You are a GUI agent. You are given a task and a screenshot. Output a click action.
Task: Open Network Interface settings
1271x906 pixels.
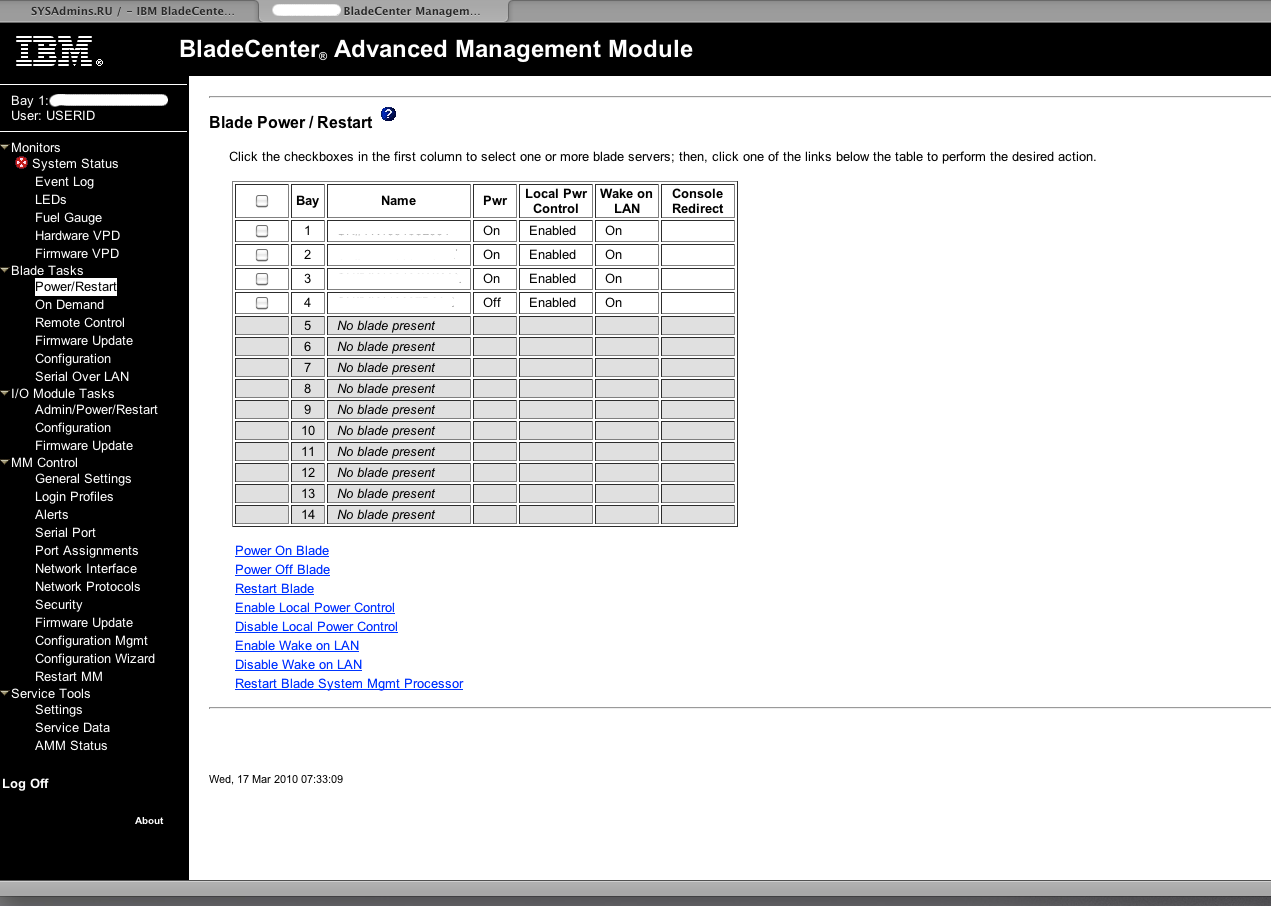(86, 569)
